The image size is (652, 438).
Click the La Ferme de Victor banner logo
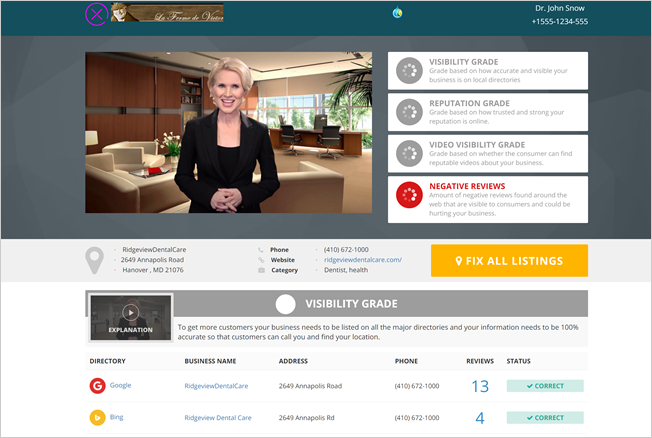pos(167,13)
